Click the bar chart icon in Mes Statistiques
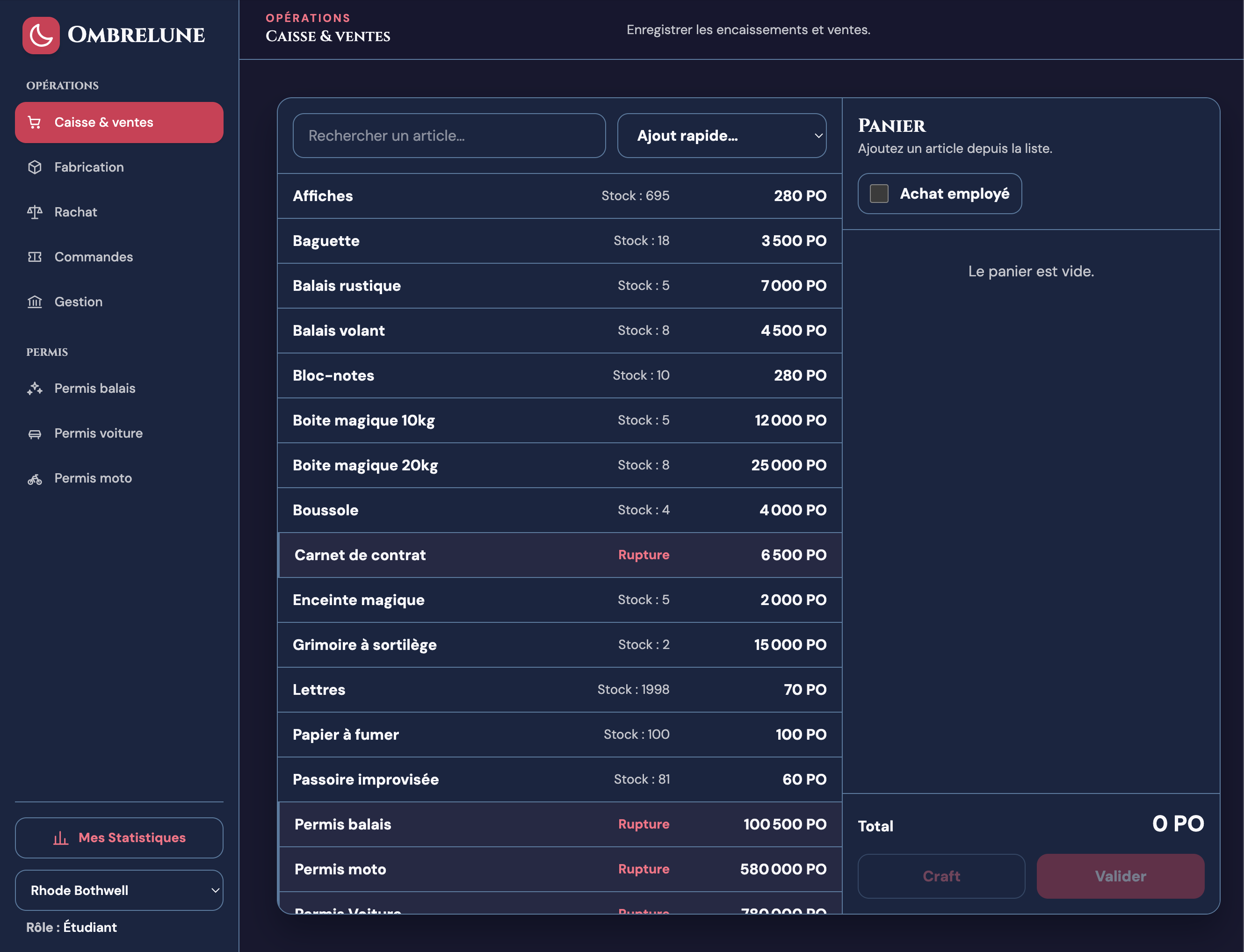This screenshot has height=952, width=1244. coord(61,838)
